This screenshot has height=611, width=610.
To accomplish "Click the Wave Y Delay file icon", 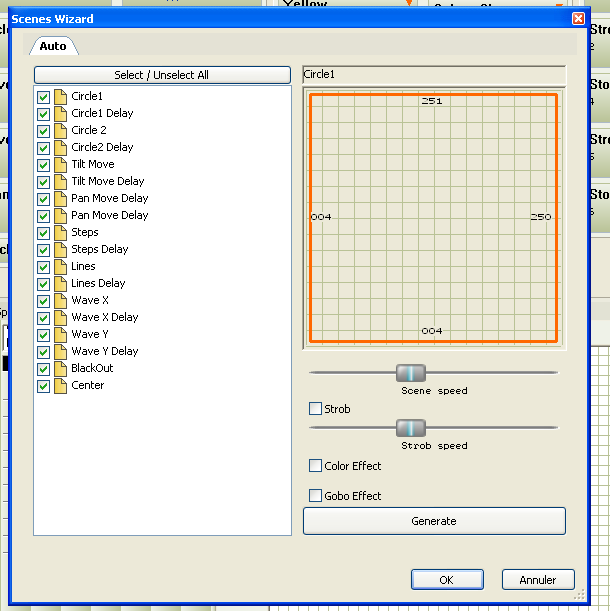I will click(60, 352).
